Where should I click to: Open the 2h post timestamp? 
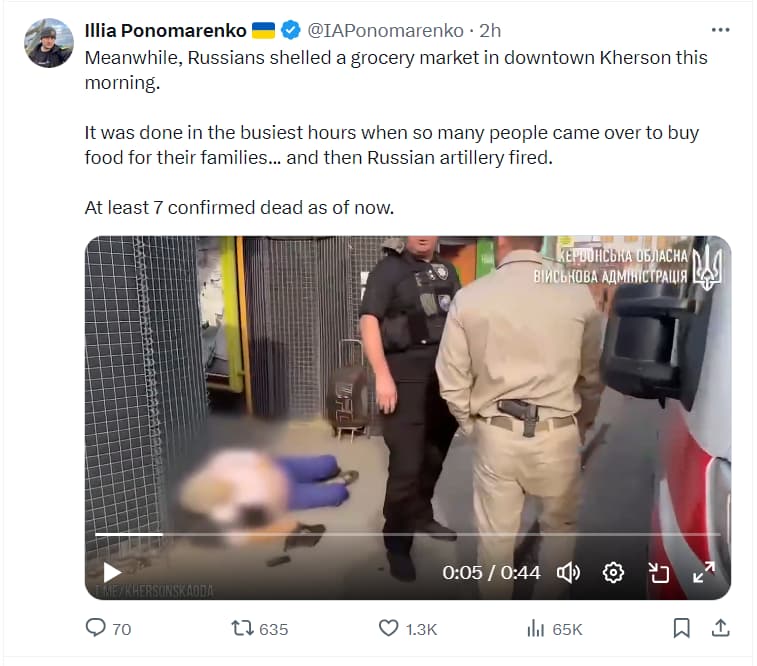point(490,30)
